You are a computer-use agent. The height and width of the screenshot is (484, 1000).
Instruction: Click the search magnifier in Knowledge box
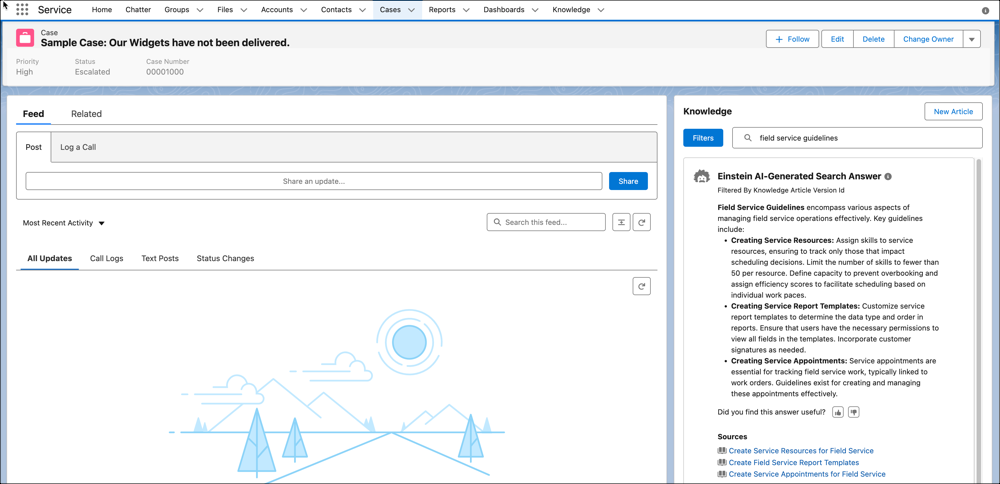tap(748, 138)
